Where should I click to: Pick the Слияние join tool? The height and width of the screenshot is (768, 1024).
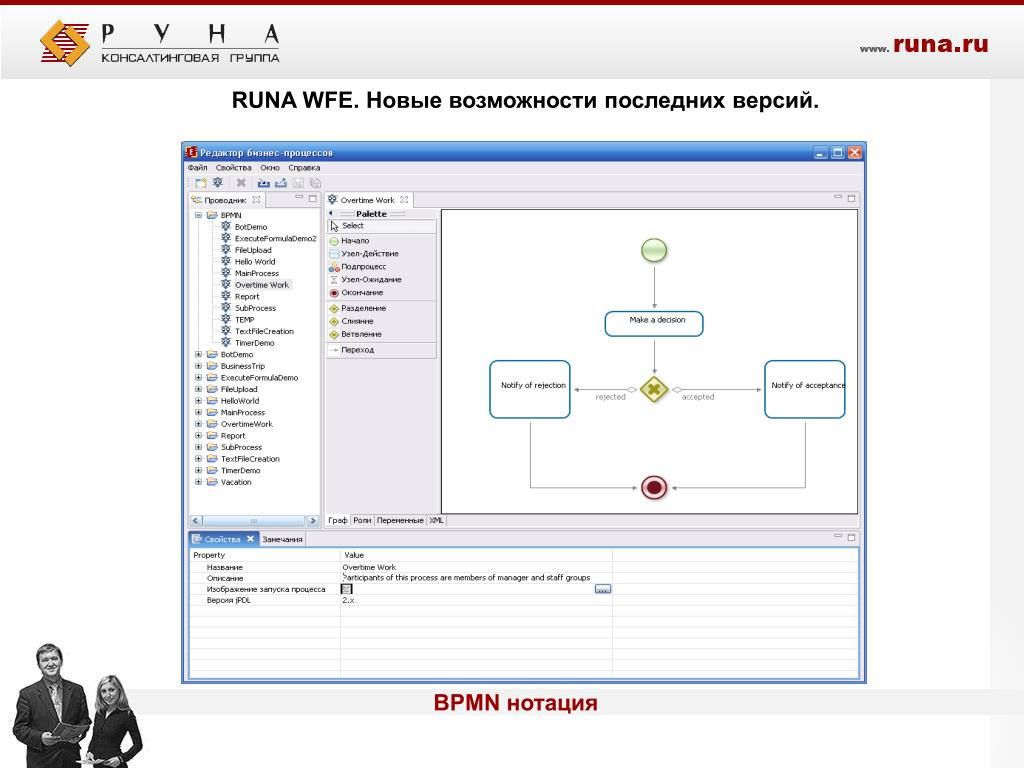(381, 321)
